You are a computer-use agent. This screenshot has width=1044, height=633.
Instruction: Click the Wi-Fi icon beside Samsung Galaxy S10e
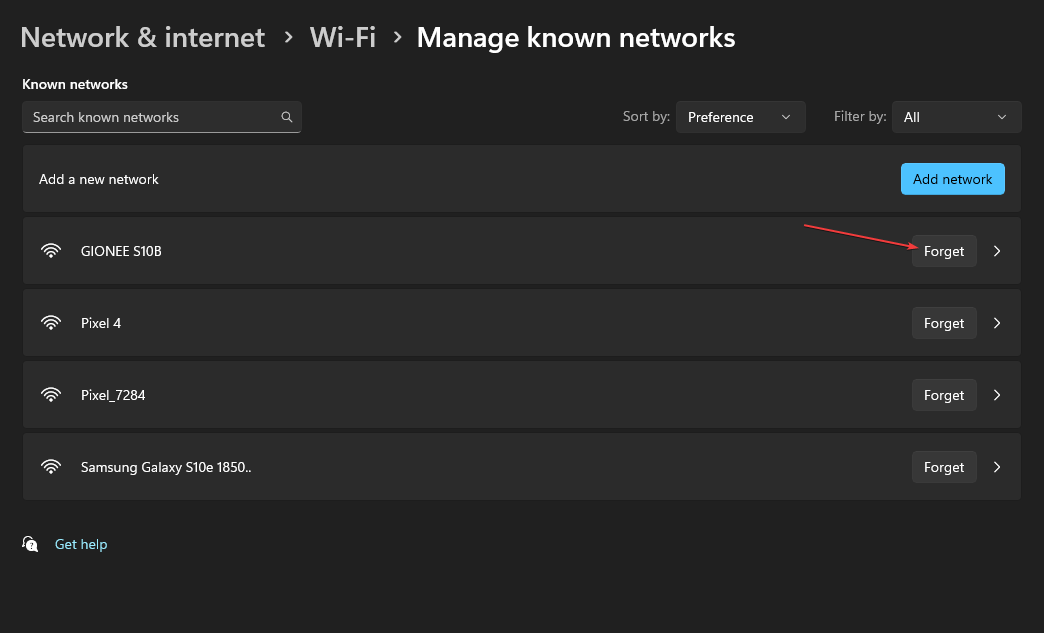[51, 466]
